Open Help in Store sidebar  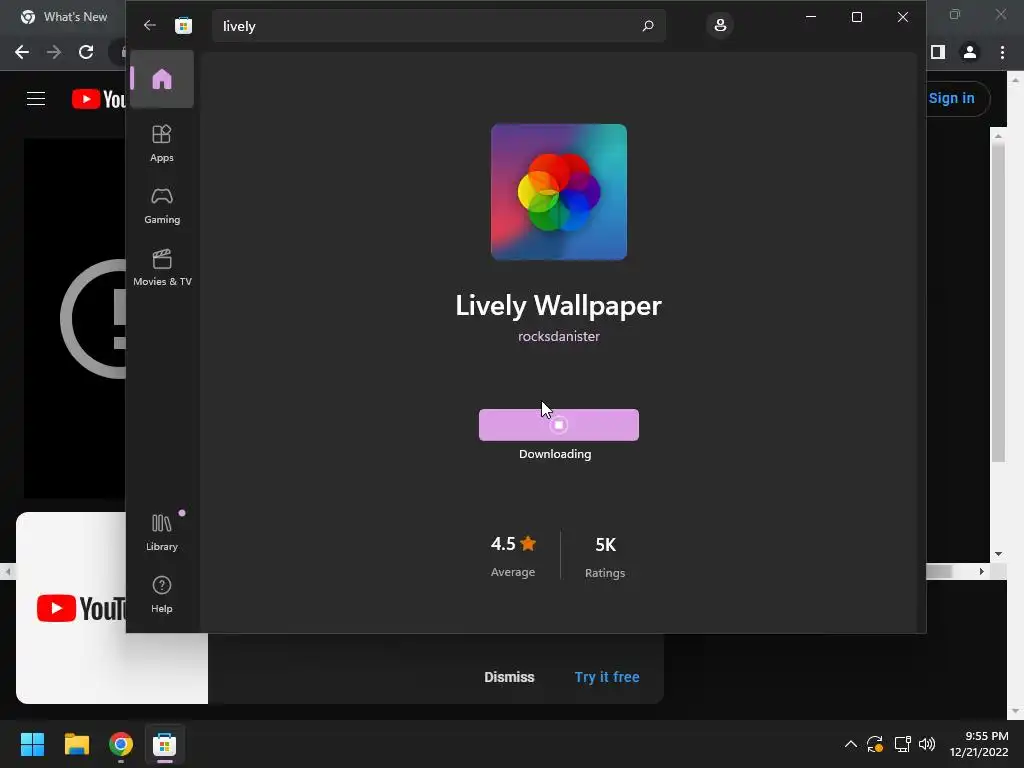(162, 594)
